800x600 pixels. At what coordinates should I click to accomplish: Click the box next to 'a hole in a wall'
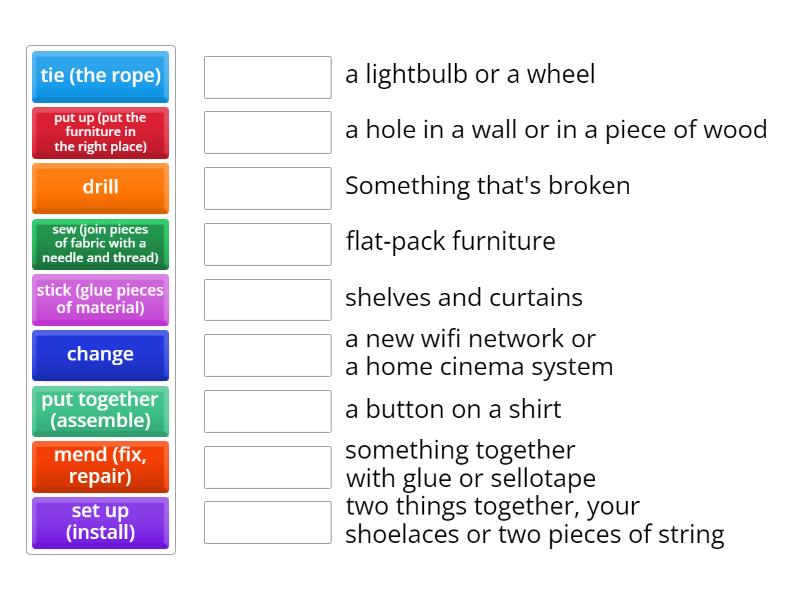(266, 132)
